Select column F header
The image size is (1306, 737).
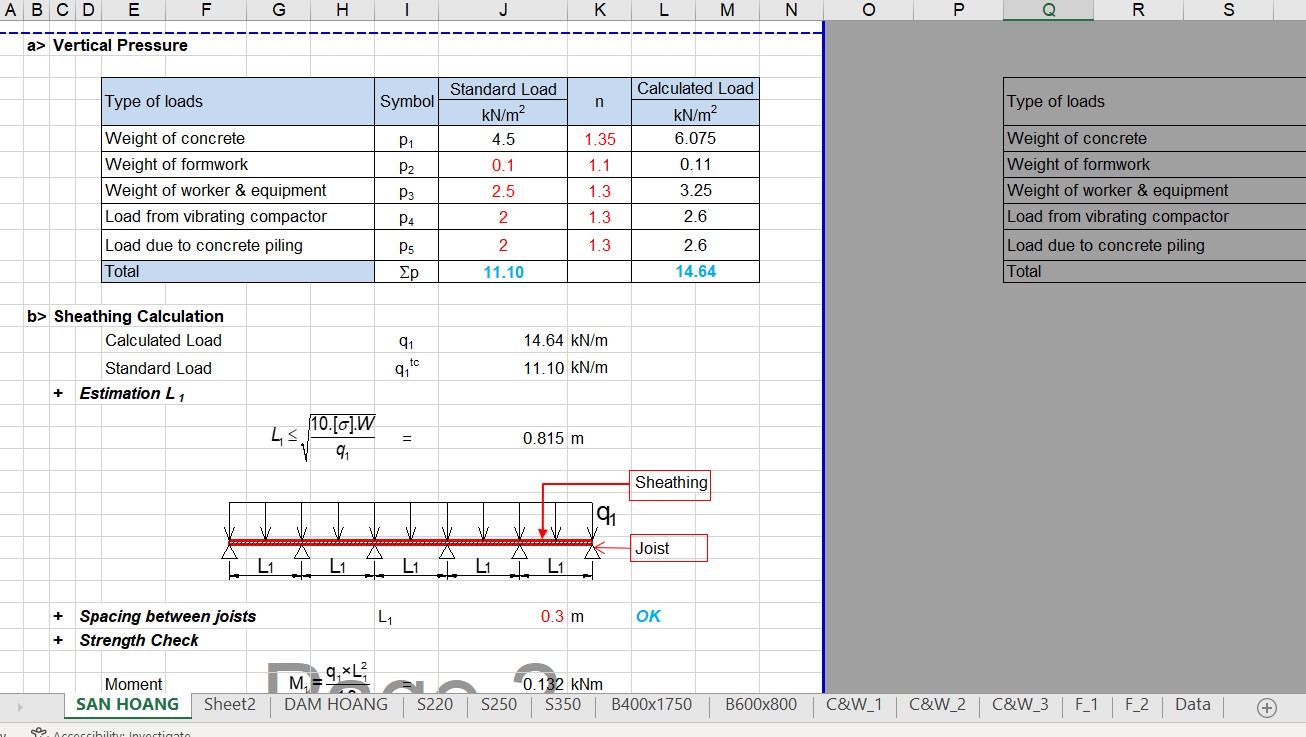(206, 10)
